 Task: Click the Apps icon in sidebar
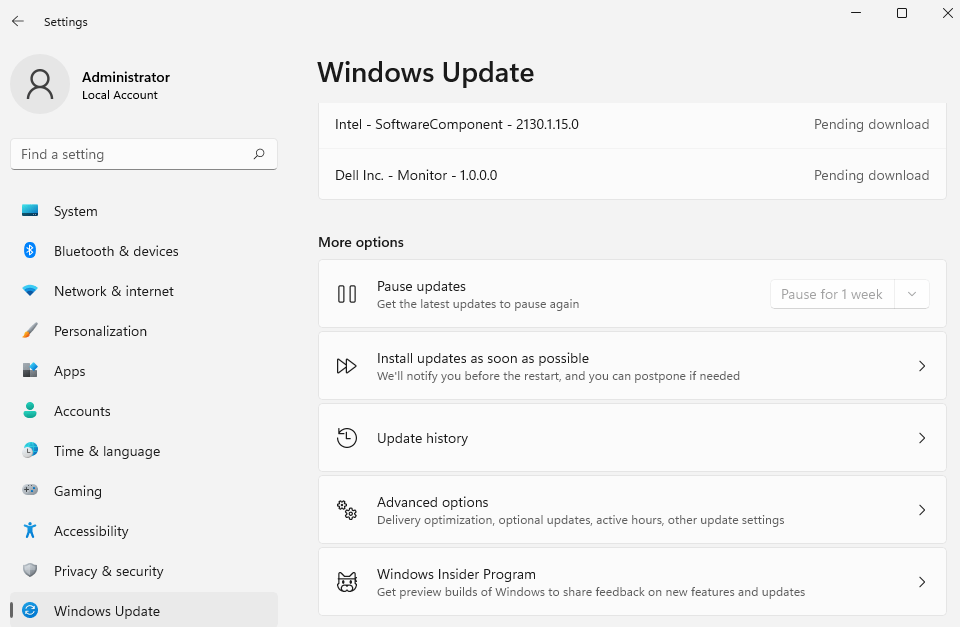point(30,370)
